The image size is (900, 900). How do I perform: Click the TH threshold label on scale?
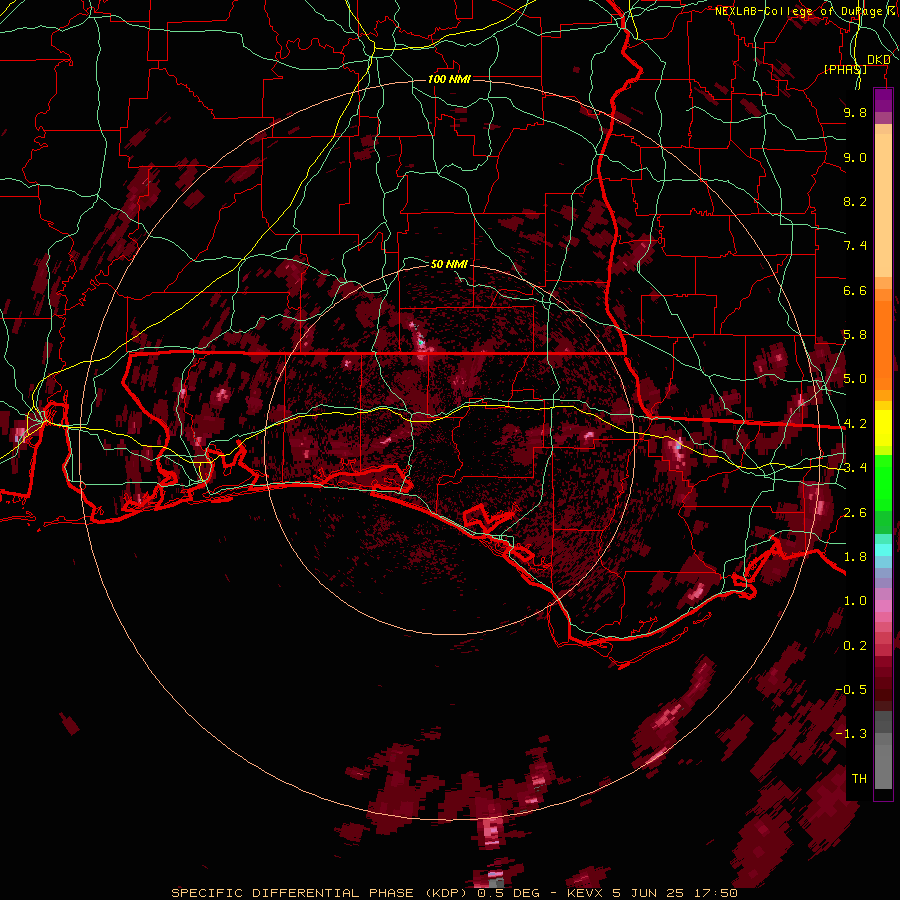(859, 778)
